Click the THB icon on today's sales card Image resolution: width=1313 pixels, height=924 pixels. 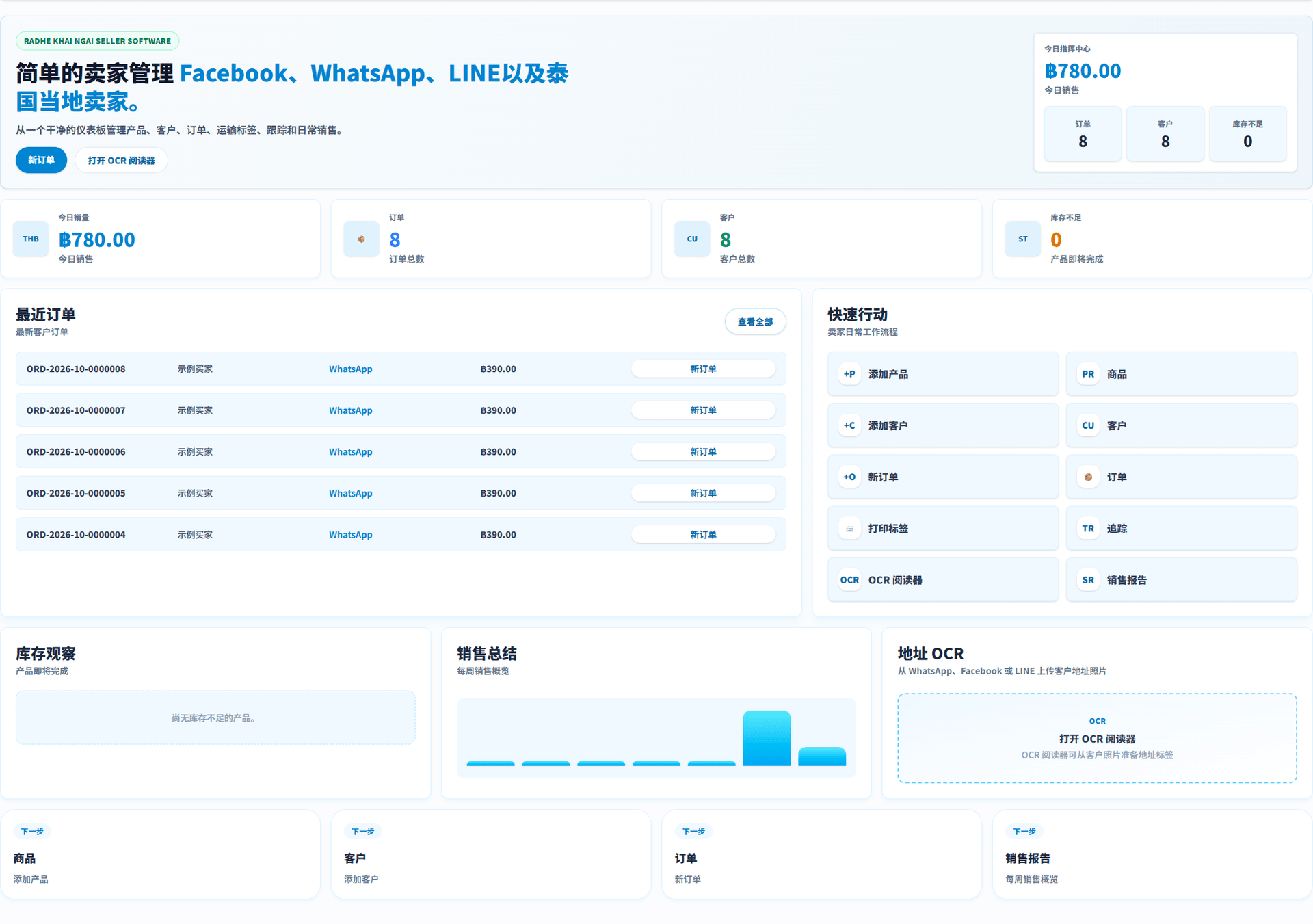pos(31,239)
